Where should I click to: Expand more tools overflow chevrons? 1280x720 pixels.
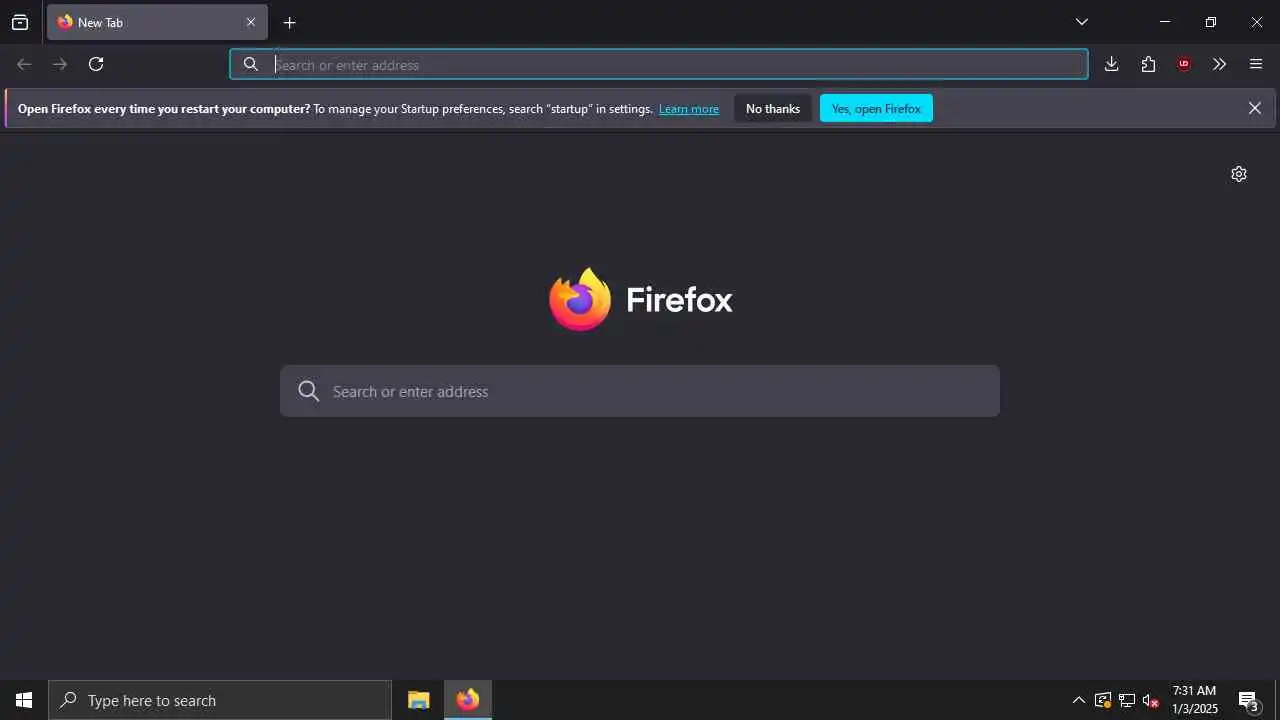(x=1219, y=64)
